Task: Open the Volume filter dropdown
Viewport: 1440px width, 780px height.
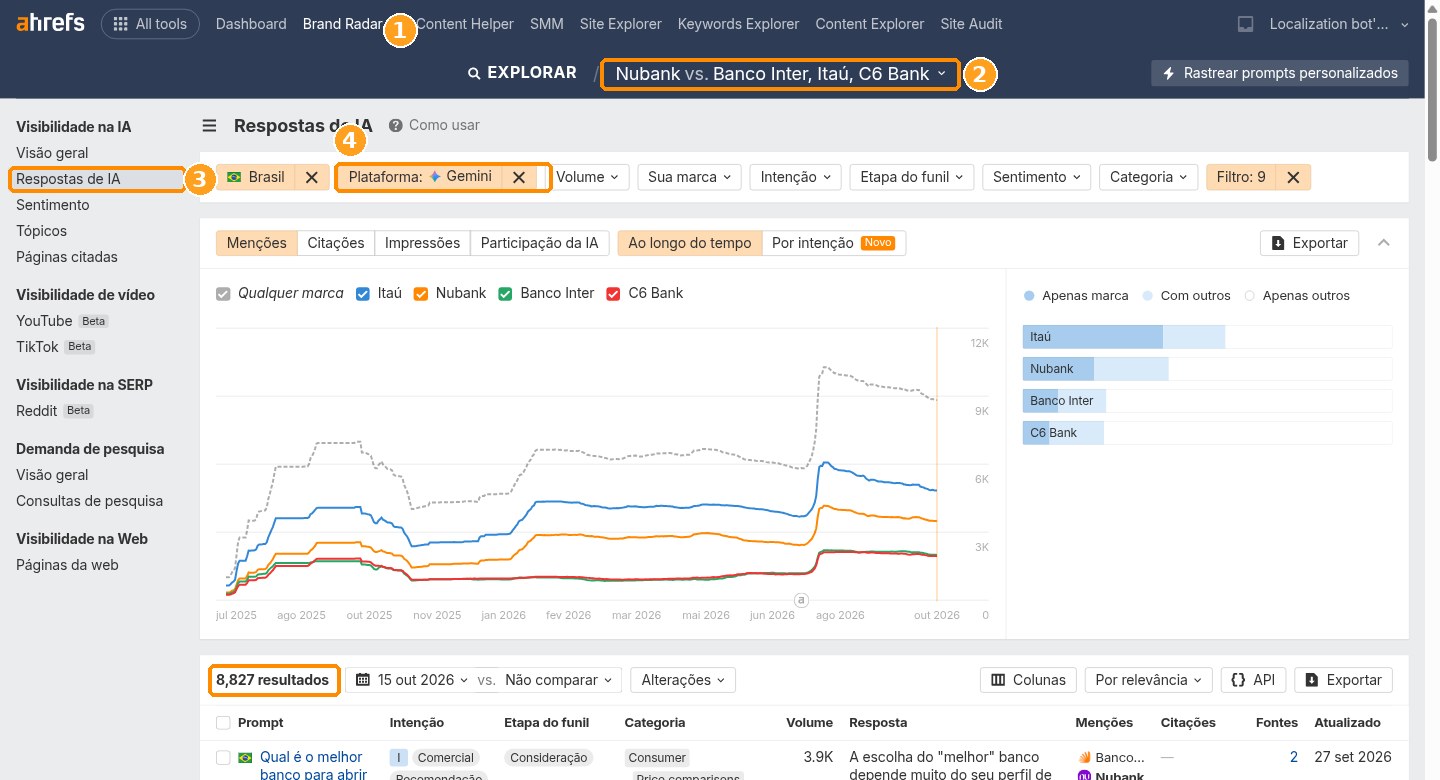Action: 588,177
